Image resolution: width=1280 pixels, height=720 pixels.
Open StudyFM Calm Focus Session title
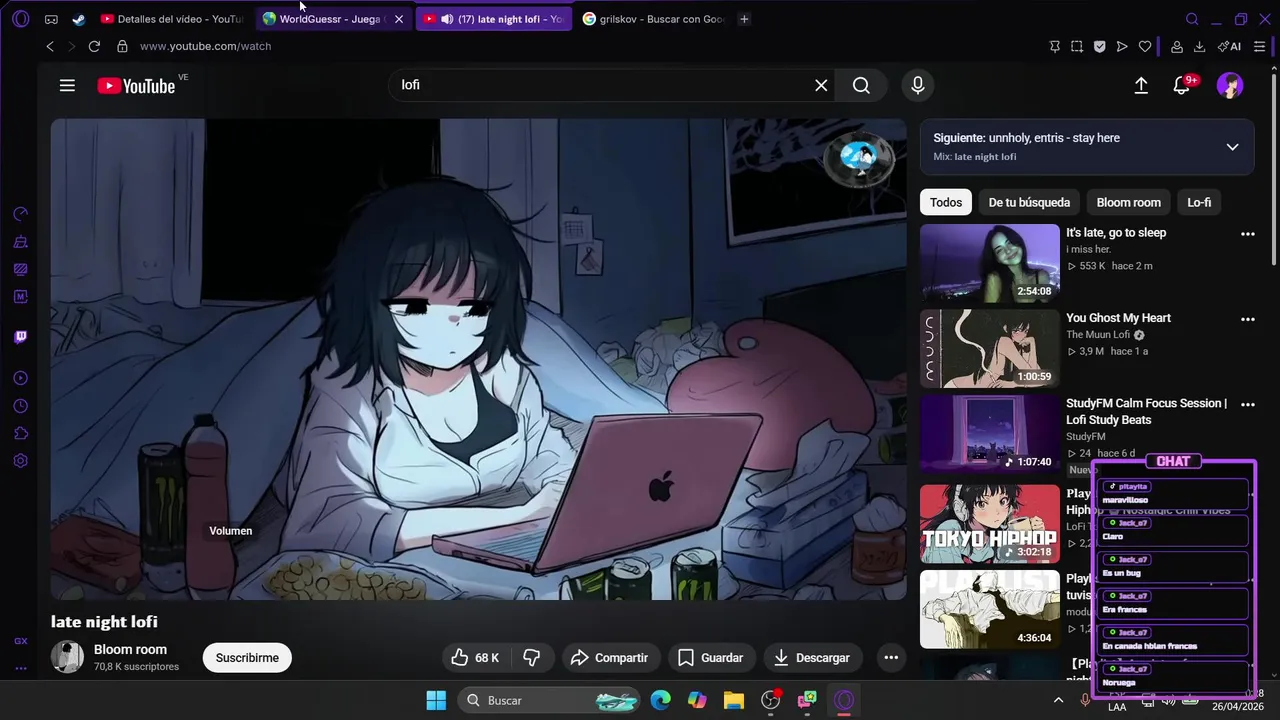click(x=1146, y=411)
